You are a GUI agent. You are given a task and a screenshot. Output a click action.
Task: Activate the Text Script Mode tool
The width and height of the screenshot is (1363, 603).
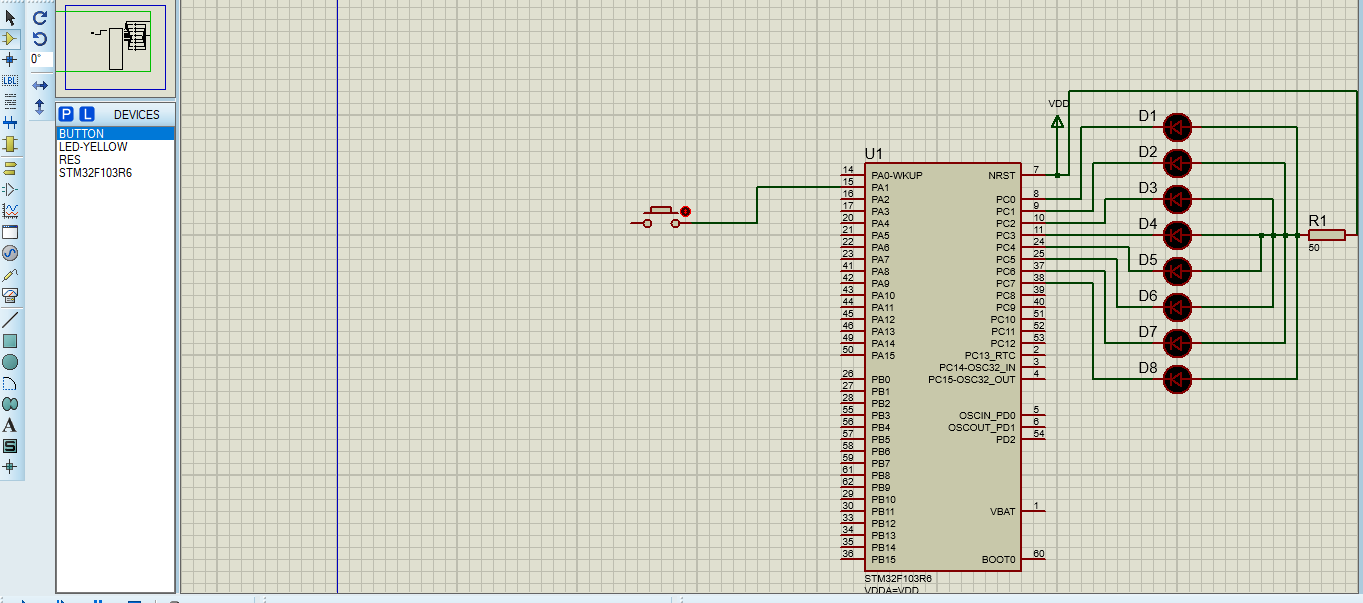click(x=10, y=102)
